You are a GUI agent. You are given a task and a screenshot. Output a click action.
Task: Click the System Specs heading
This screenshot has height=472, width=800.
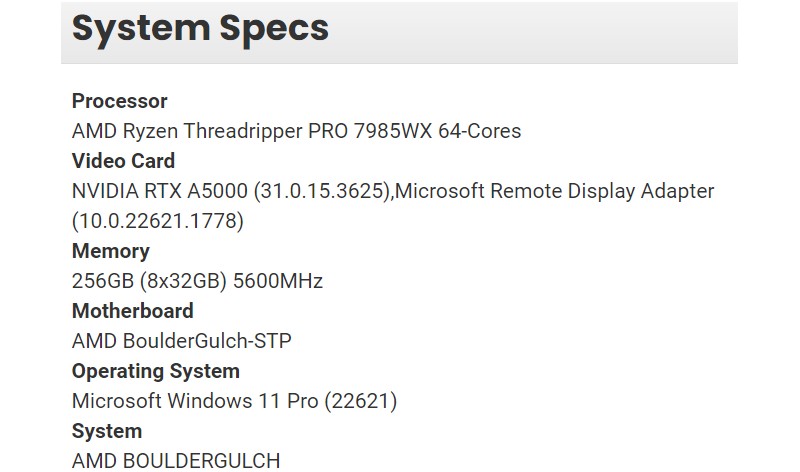[200, 29]
